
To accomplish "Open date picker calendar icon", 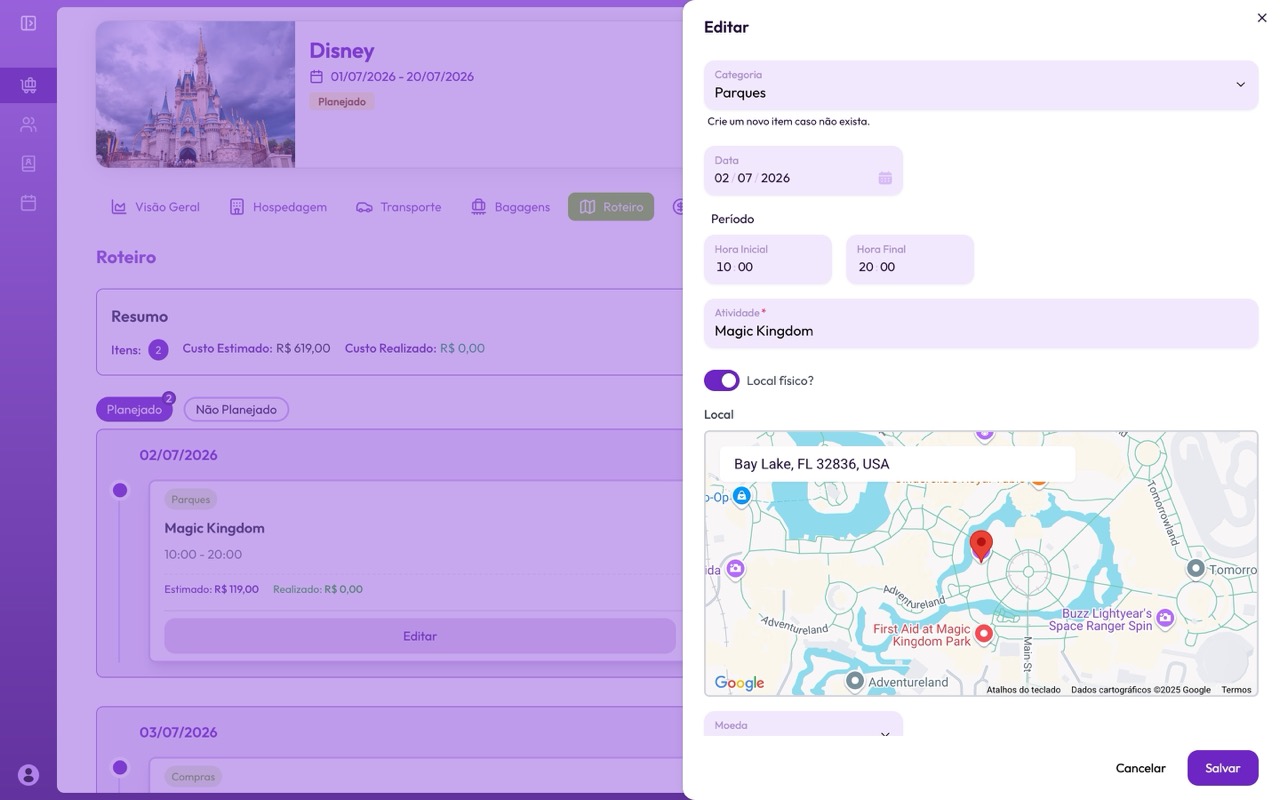I will 885,178.
